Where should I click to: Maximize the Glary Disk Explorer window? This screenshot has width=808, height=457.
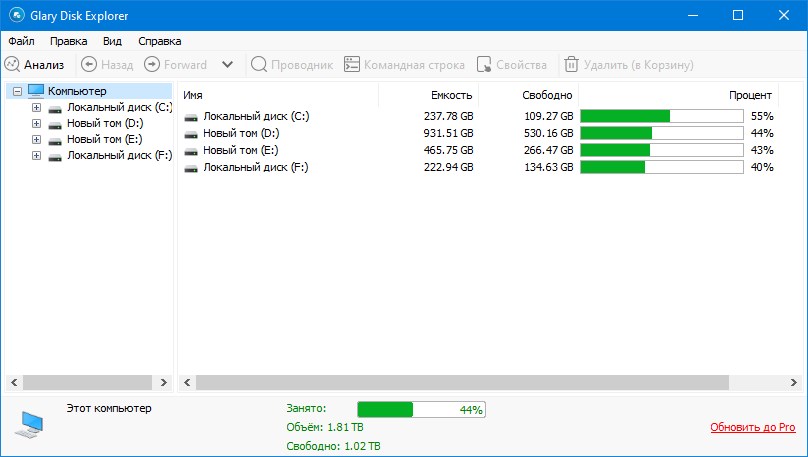(738, 15)
